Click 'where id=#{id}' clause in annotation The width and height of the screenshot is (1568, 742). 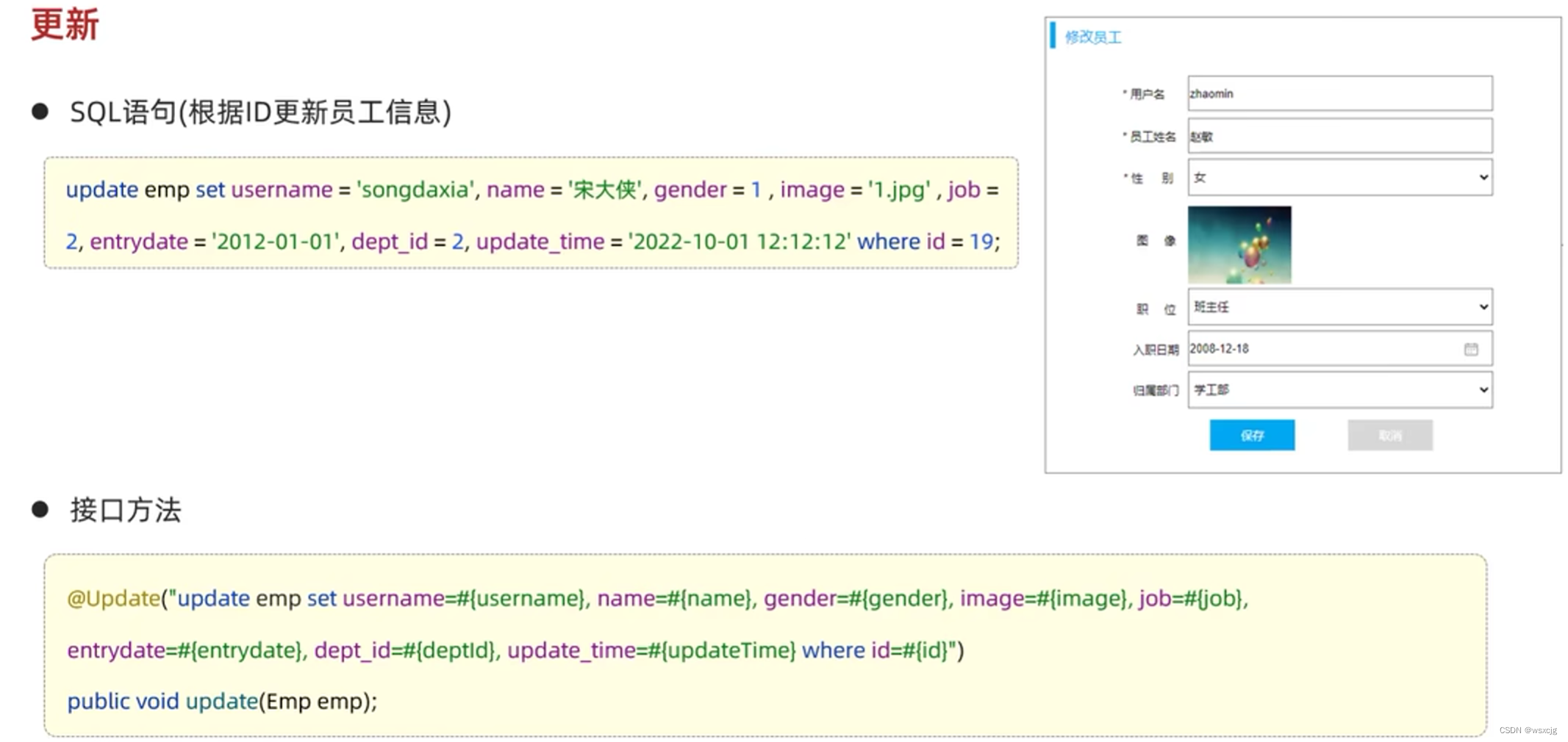[x=875, y=650]
